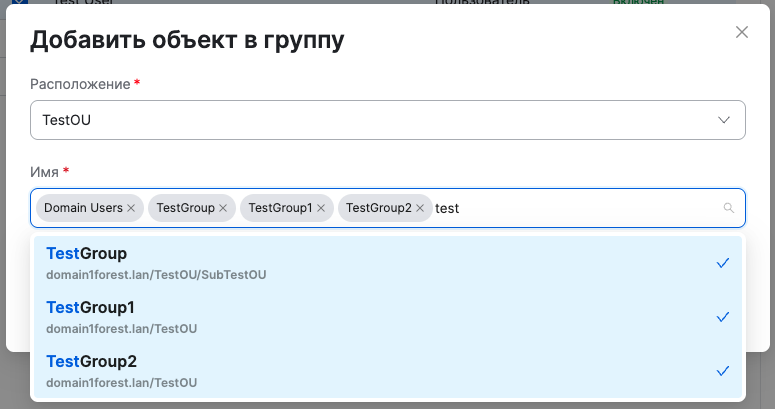Viewport: 775px width, 409px height.
Task: Click the dialog title Добавить объект в группу
Action: pos(187,40)
